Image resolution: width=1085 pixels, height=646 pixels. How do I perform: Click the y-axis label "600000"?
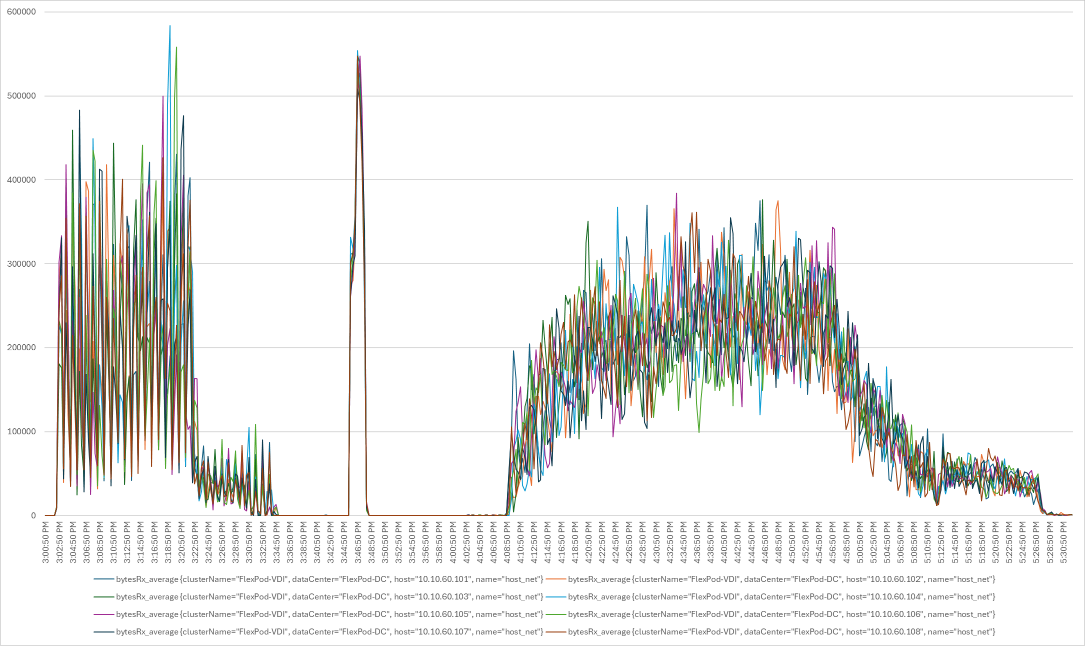[x=21, y=12]
